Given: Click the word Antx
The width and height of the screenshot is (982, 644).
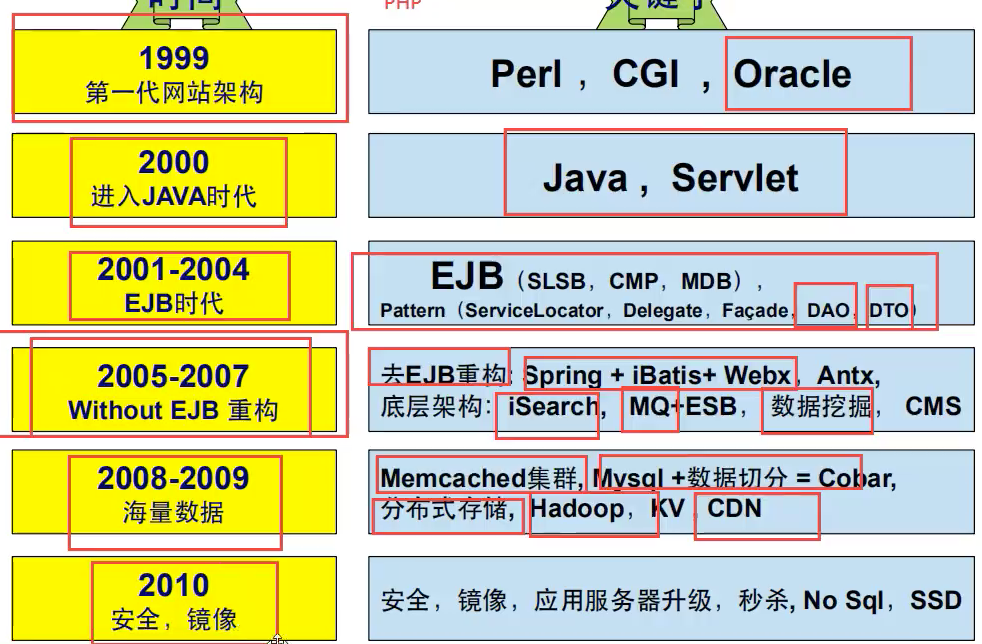Looking at the screenshot, I should click(x=845, y=375).
